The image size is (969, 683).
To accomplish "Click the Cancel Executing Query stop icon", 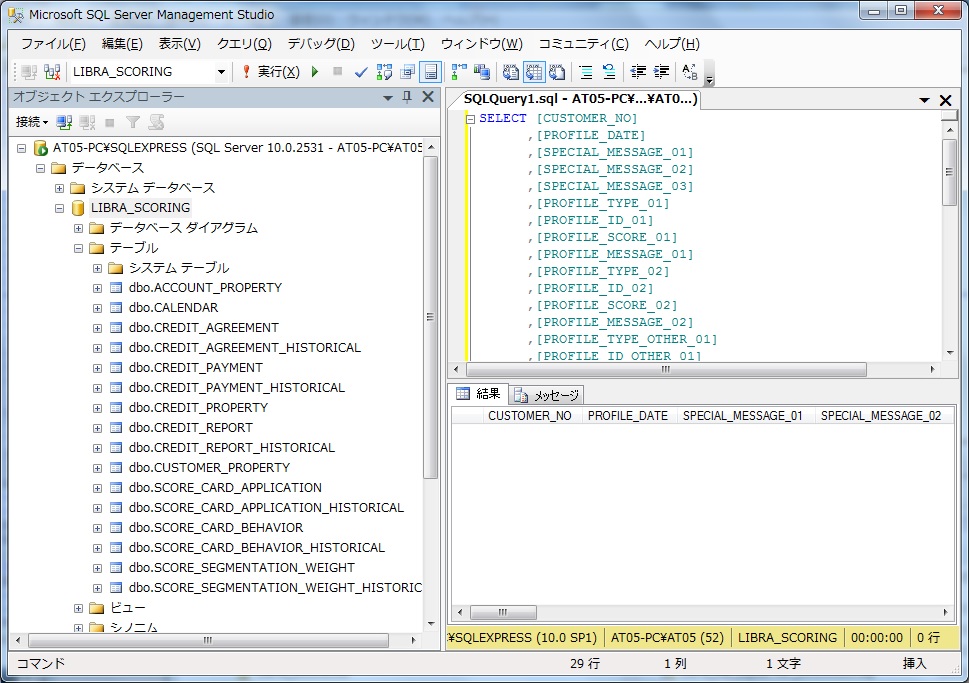I will pyautogui.click(x=337, y=72).
